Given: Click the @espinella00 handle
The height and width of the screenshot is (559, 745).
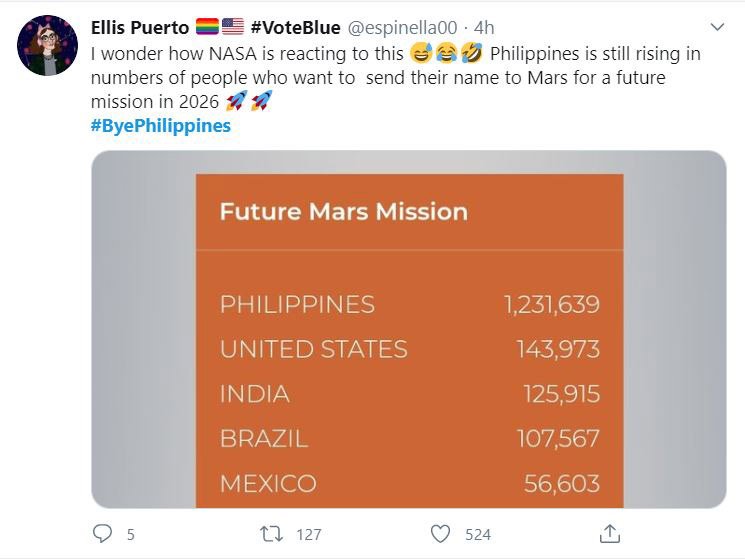Looking at the screenshot, I should tap(403, 27).
